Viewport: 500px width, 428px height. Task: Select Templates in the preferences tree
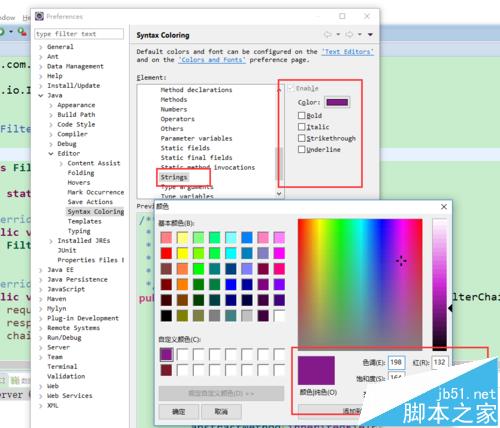tap(85, 221)
